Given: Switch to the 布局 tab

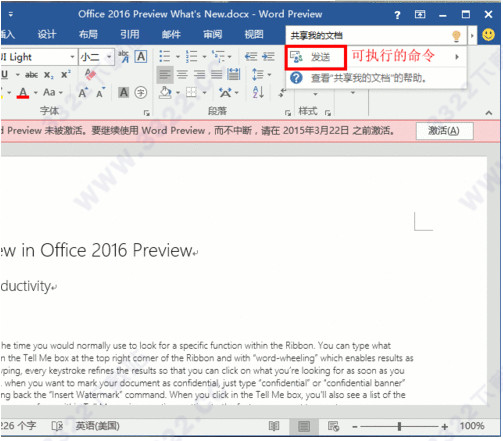Looking at the screenshot, I should click(88, 34).
